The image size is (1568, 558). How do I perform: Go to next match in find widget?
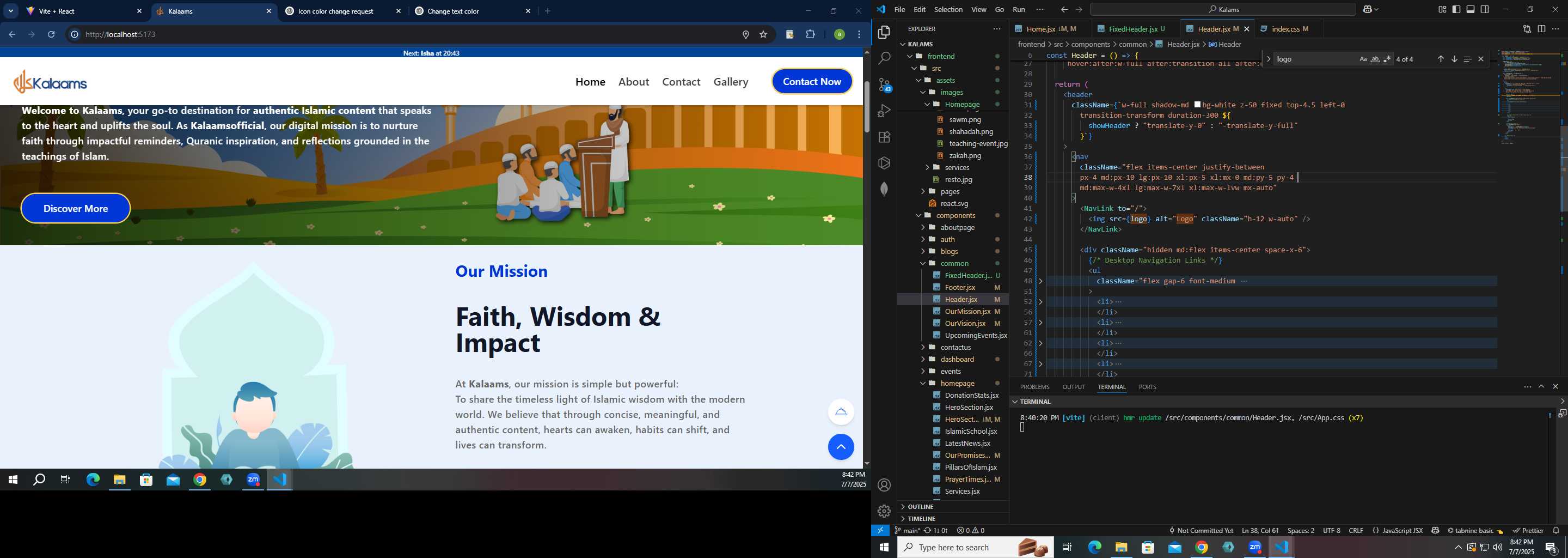(x=1454, y=59)
